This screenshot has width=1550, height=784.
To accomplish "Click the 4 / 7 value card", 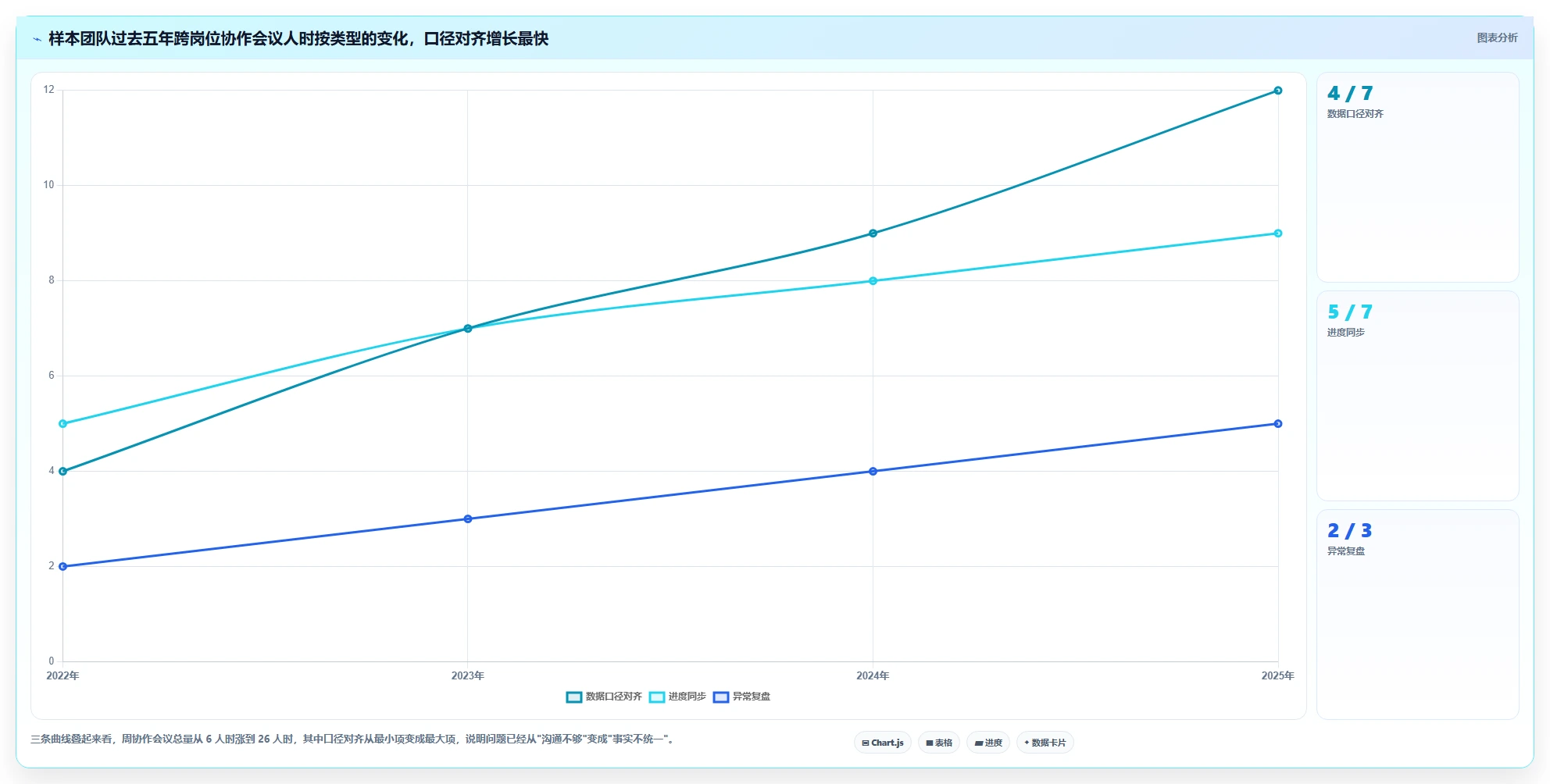I will click(x=1418, y=177).
